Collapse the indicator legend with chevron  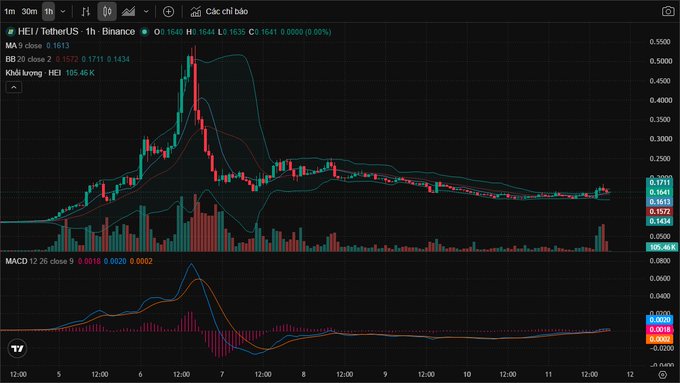[14, 87]
